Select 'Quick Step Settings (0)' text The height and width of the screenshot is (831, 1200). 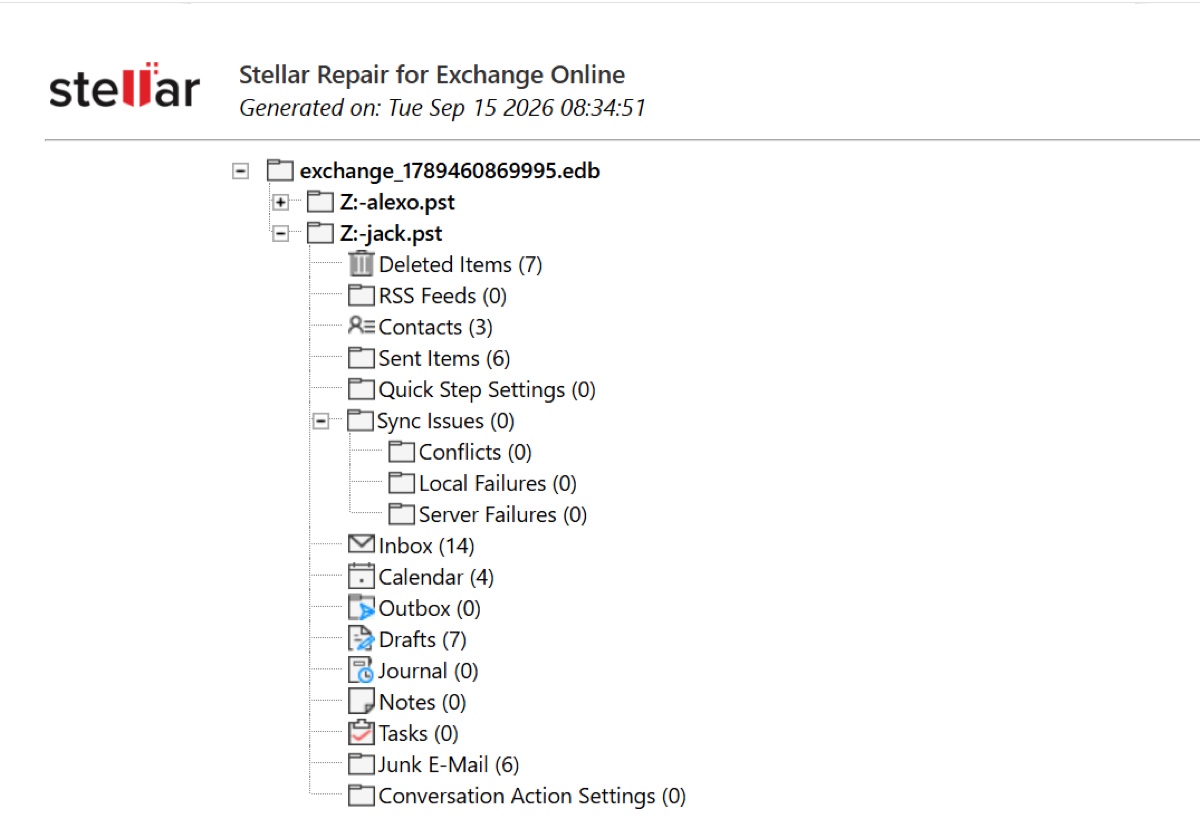click(487, 390)
